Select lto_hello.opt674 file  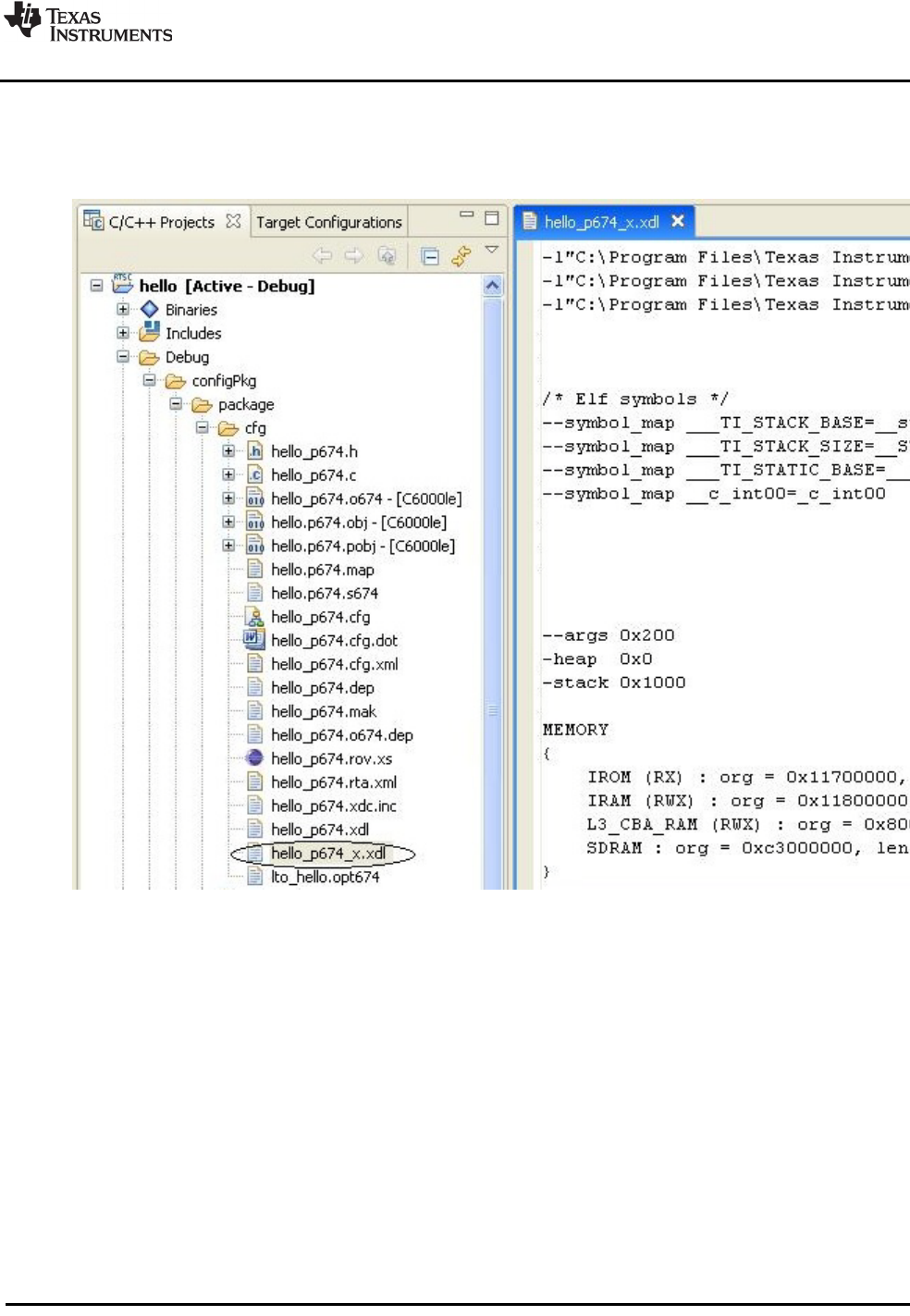[x=326, y=877]
